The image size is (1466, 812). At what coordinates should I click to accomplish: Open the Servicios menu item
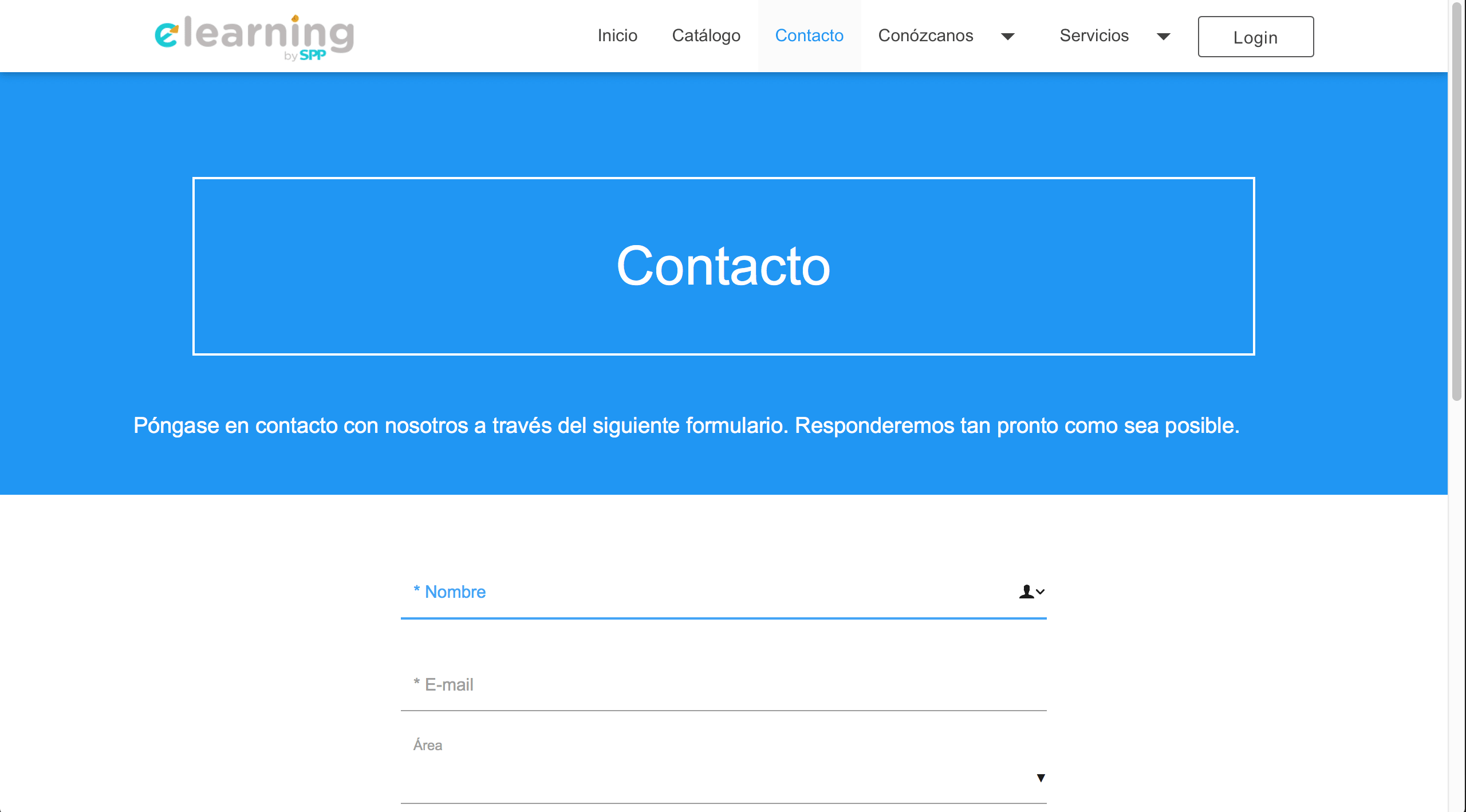[1094, 36]
